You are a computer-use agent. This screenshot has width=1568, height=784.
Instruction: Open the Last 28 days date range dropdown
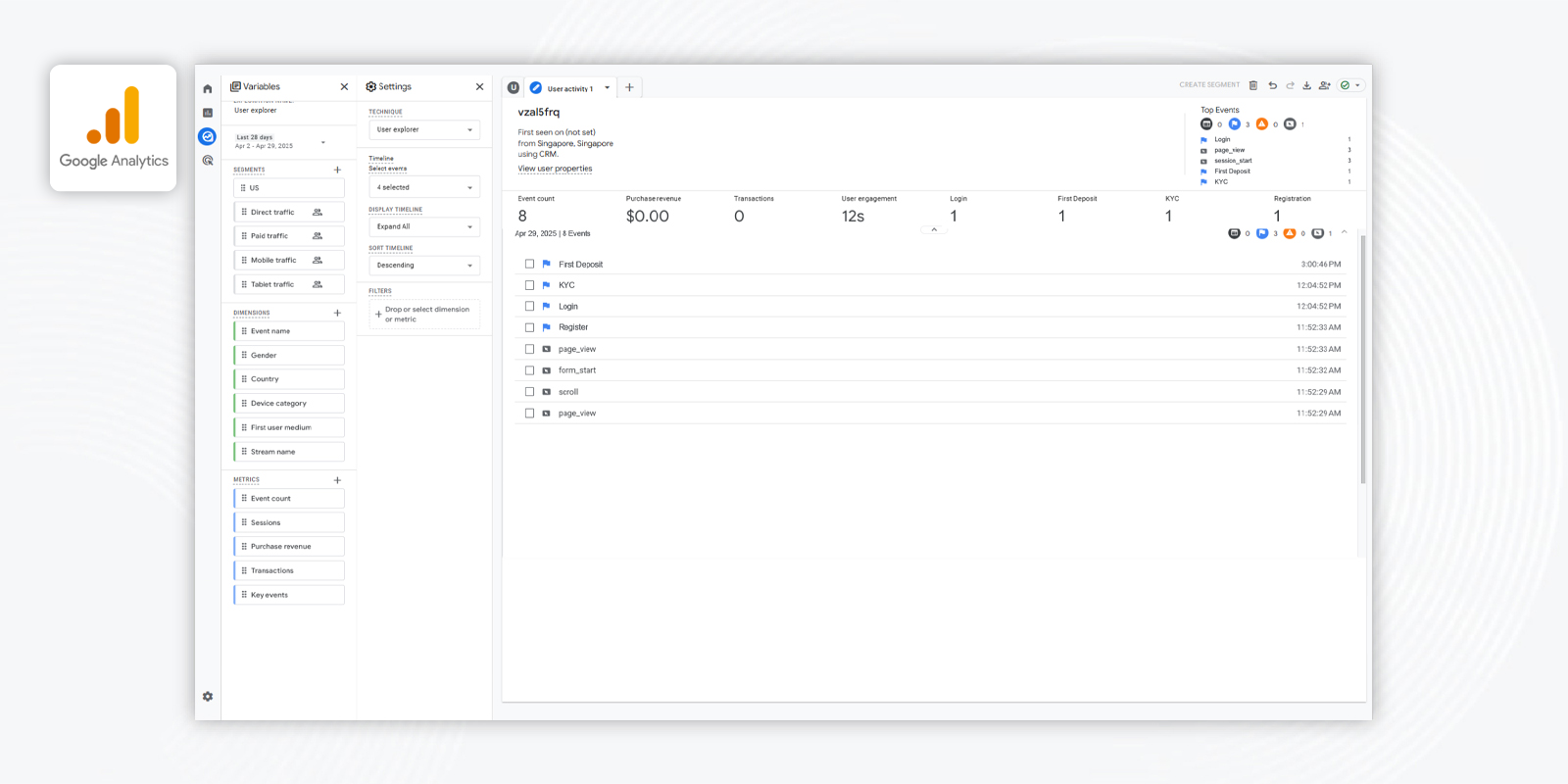(x=281, y=142)
